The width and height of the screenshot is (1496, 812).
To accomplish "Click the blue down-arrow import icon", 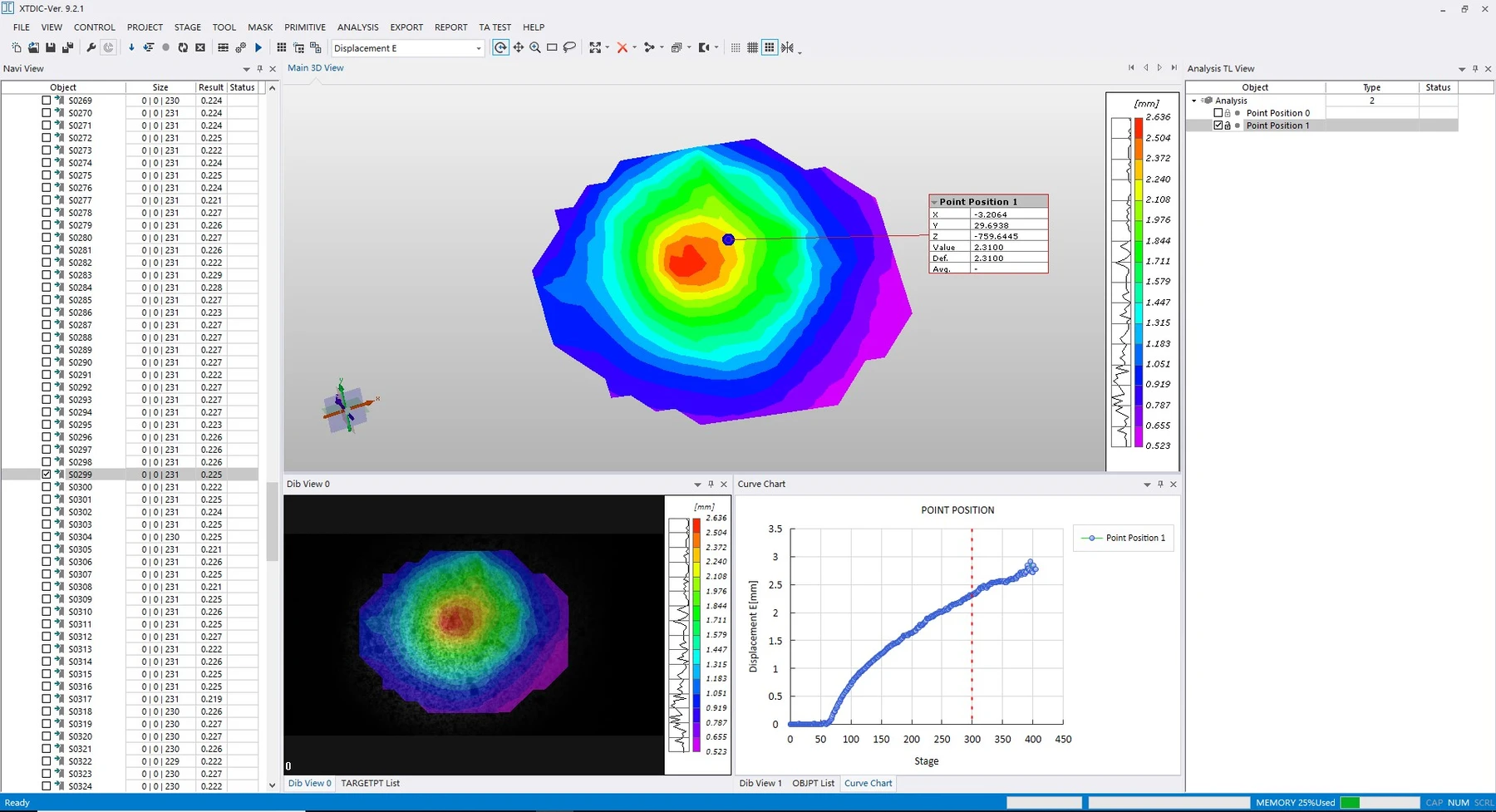I will (130, 48).
